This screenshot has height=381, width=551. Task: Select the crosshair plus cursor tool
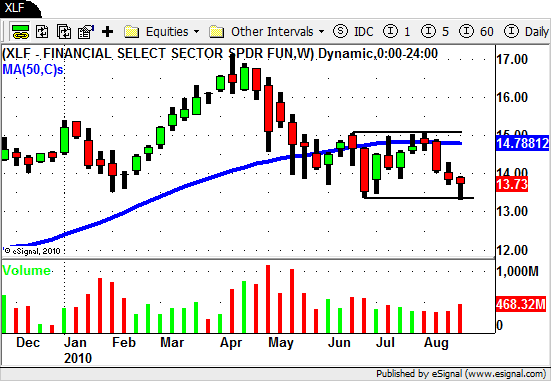[x=108, y=32]
